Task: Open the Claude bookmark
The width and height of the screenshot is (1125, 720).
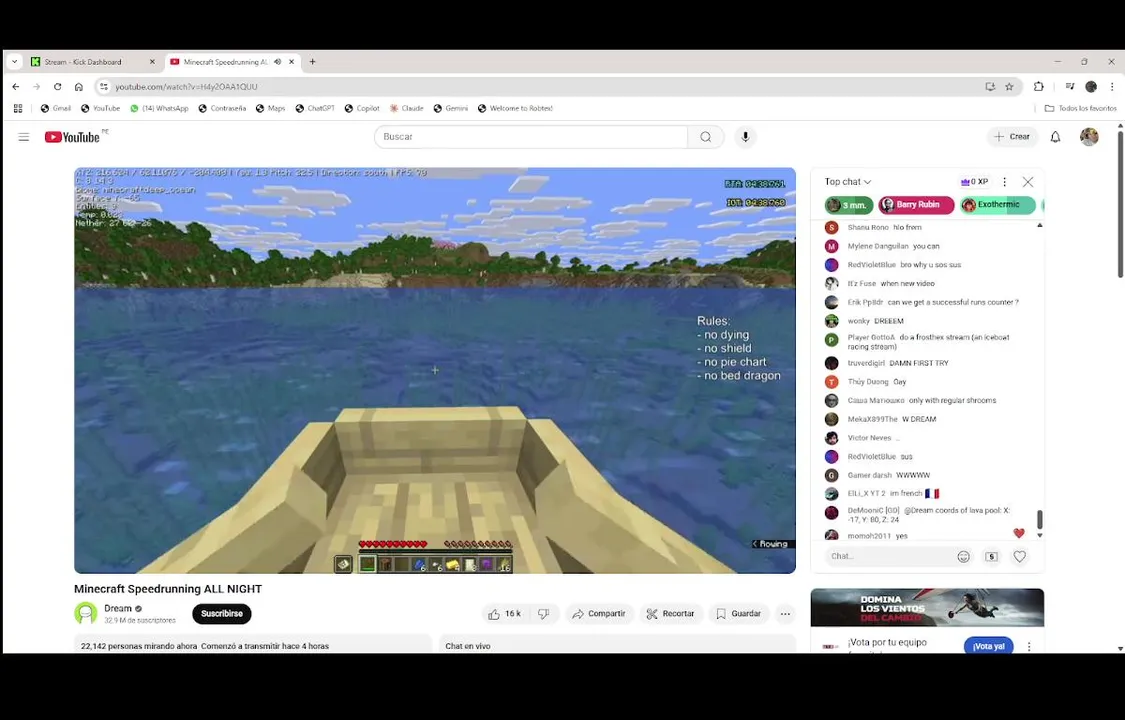Action: click(x=406, y=108)
